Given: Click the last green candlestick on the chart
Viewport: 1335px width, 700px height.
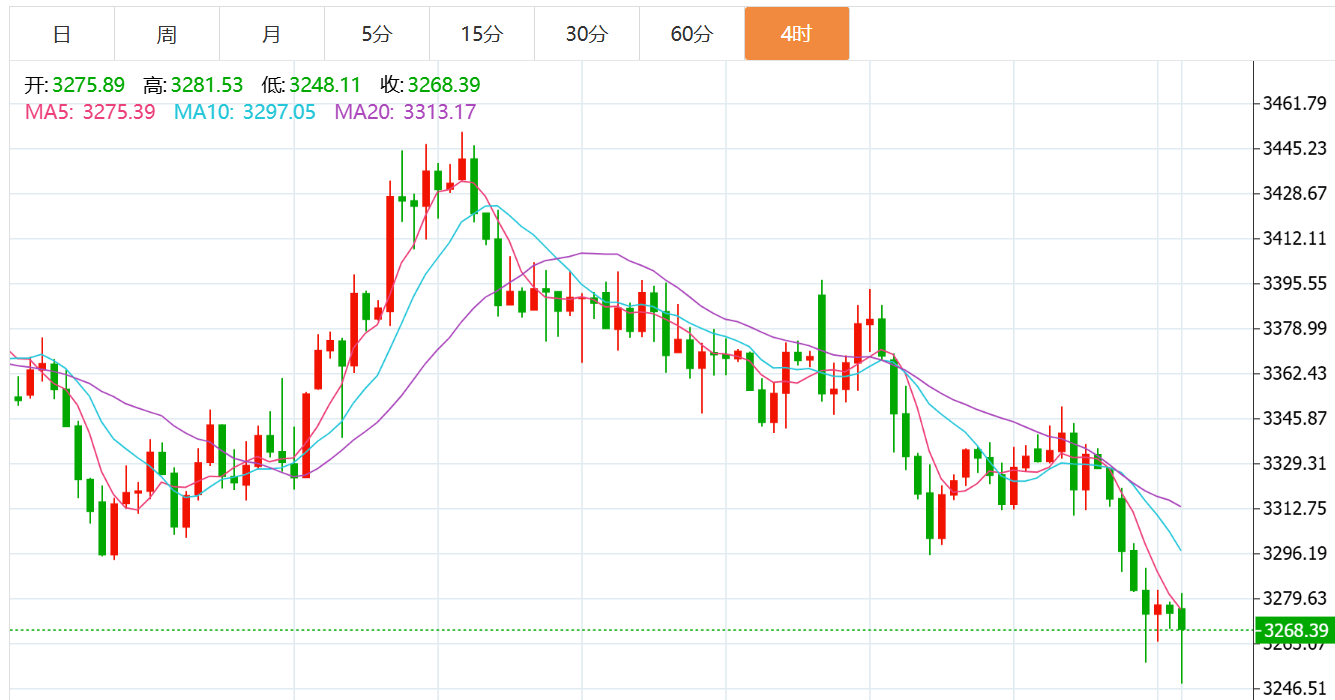Looking at the screenshot, I should (1182, 619).
